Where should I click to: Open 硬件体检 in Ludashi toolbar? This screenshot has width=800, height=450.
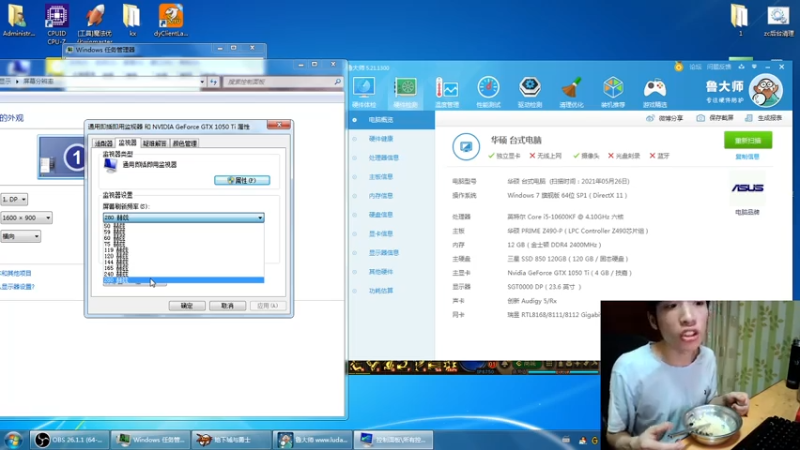click(364, 92)
